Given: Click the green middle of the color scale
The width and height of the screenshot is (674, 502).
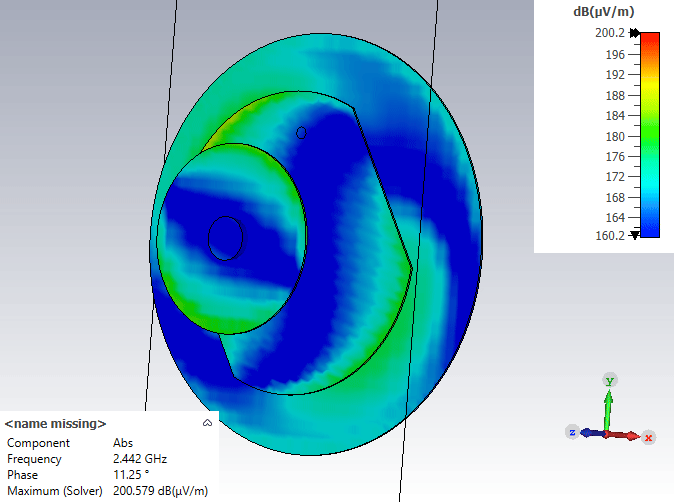Looking at the screenshot, I should pos(649,136).
